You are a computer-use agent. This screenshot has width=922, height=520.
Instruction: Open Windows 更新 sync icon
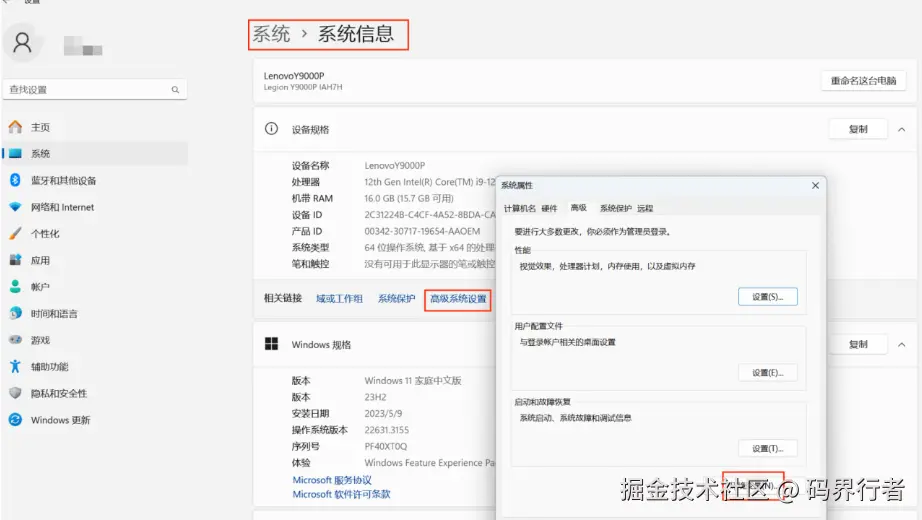[15, 420]
